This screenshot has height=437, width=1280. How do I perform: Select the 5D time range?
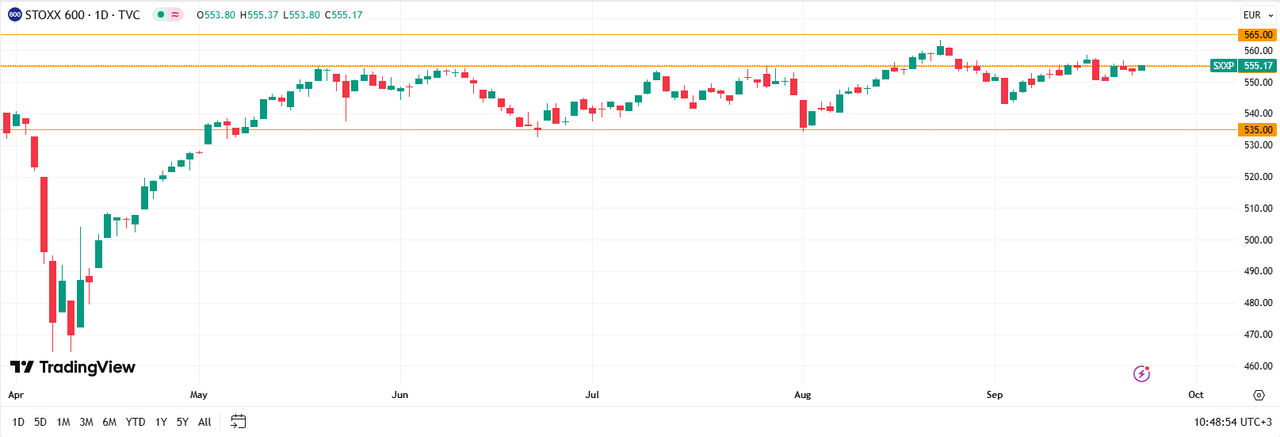(x=40, y=422)
